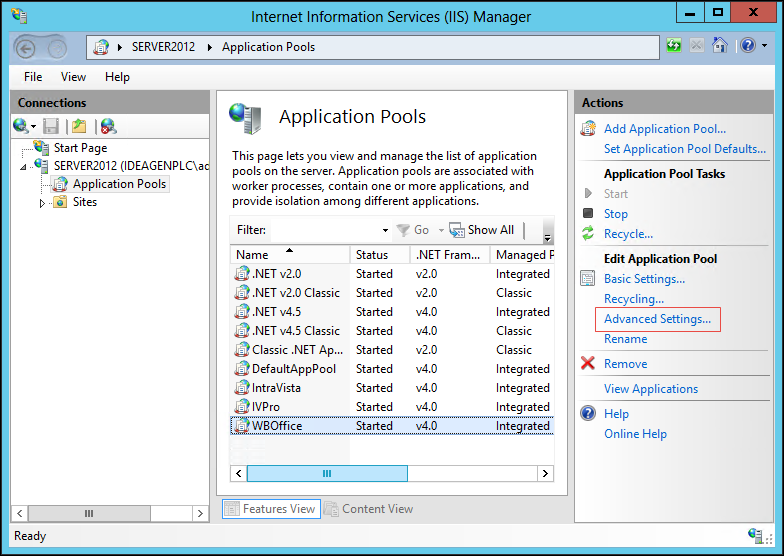Image resolution: width=784 pixels, height=556 pixels.
Task: Select the WBOffice application pool row
Action: (392, 426)
